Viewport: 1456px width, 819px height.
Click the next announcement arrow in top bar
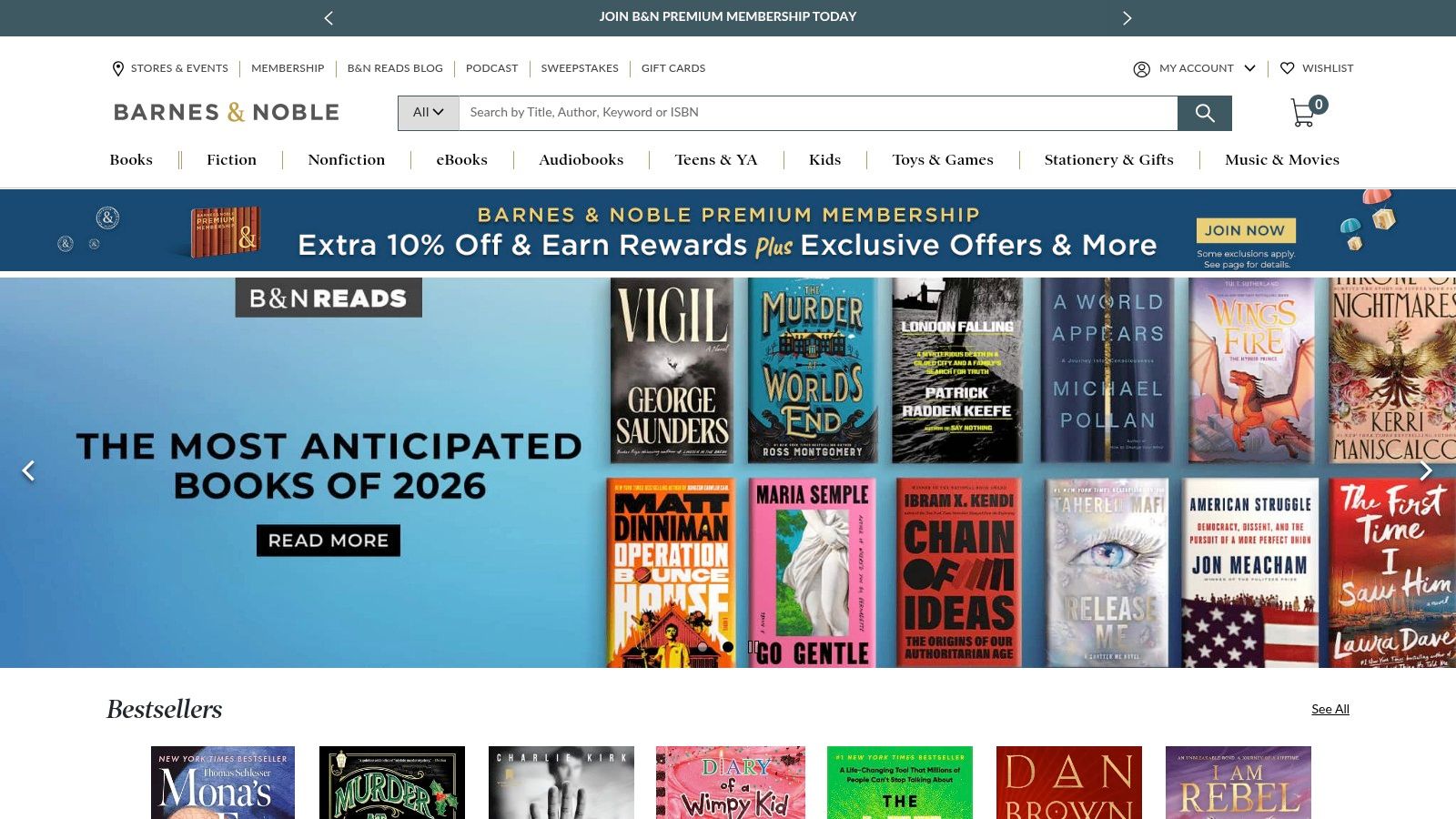point(1127,18)
